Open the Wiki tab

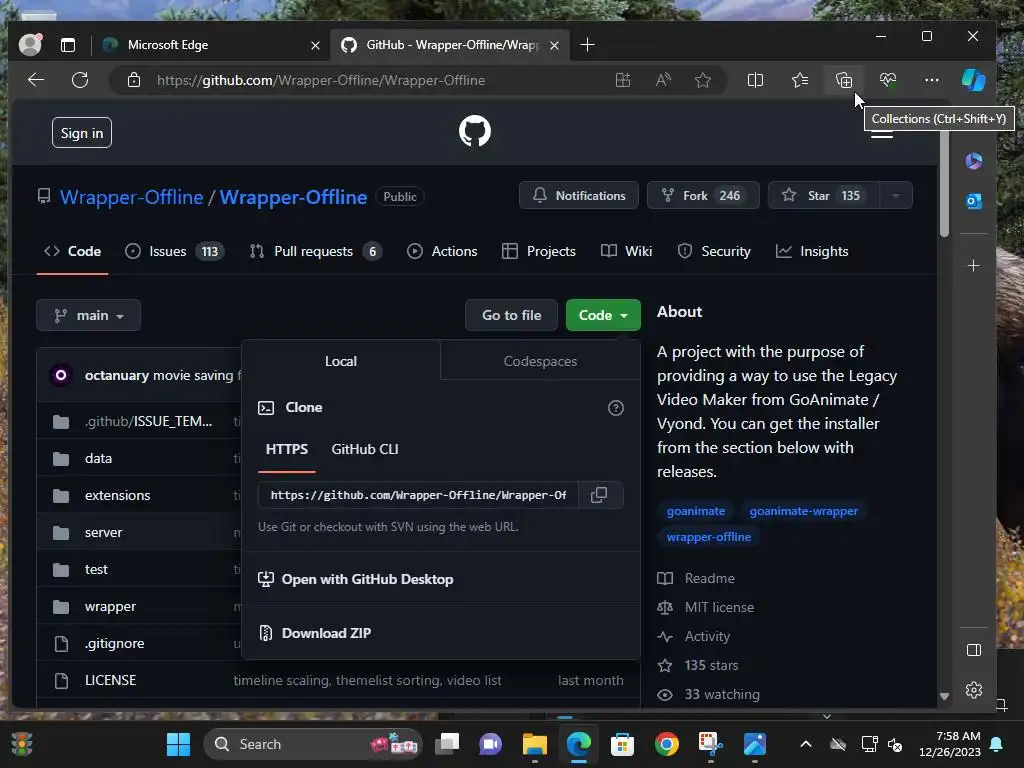[626, 251]
